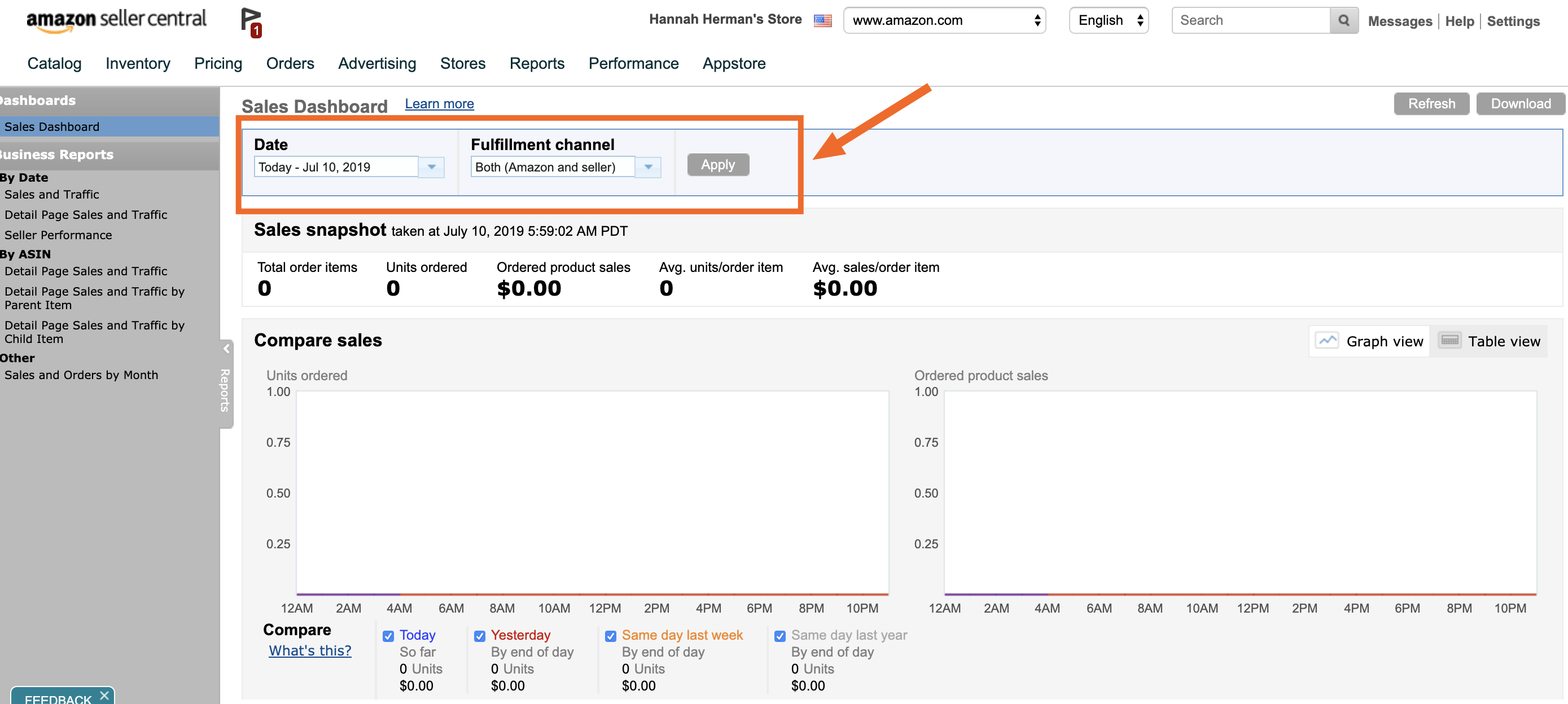Open Seller Performance report
This screenshot has height=704, width=1568.
coord(59,235)
